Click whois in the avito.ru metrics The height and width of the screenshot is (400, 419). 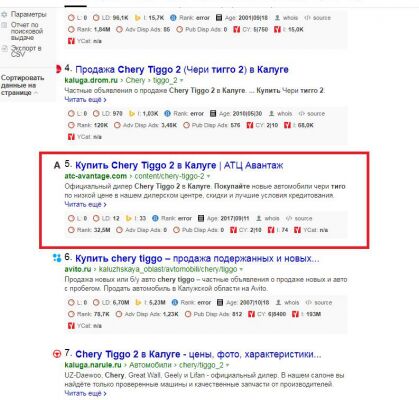(x=291, y=303)
